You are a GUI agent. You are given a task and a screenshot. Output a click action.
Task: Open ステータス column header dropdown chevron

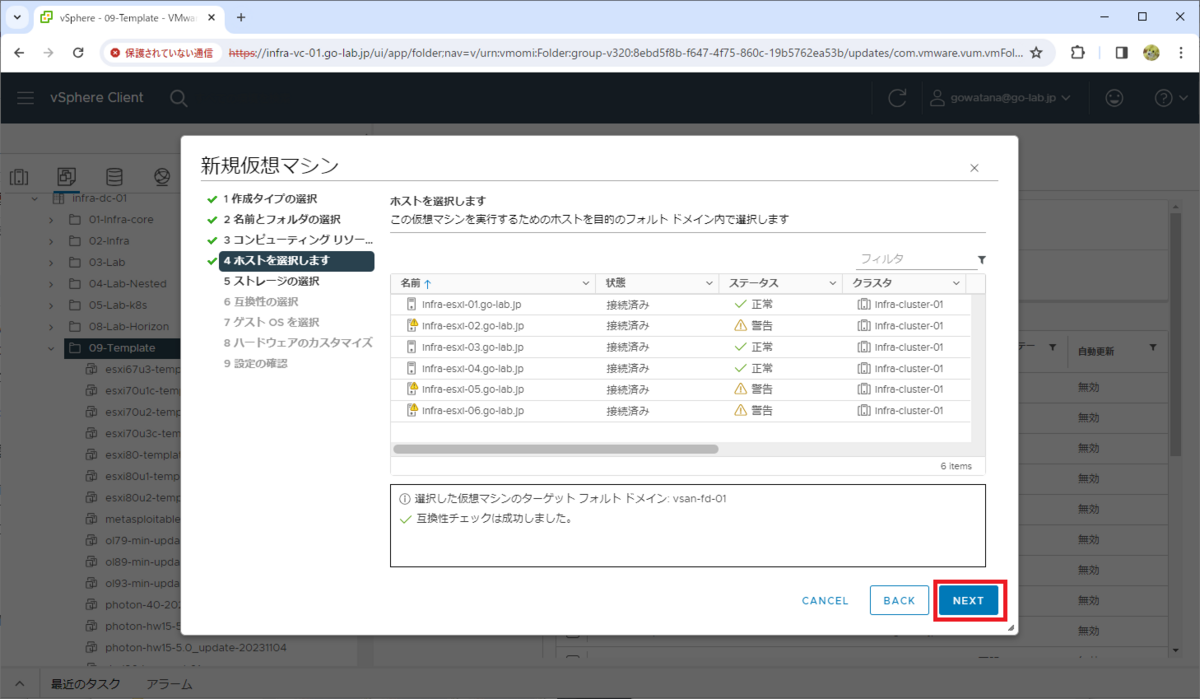point(833,284)
